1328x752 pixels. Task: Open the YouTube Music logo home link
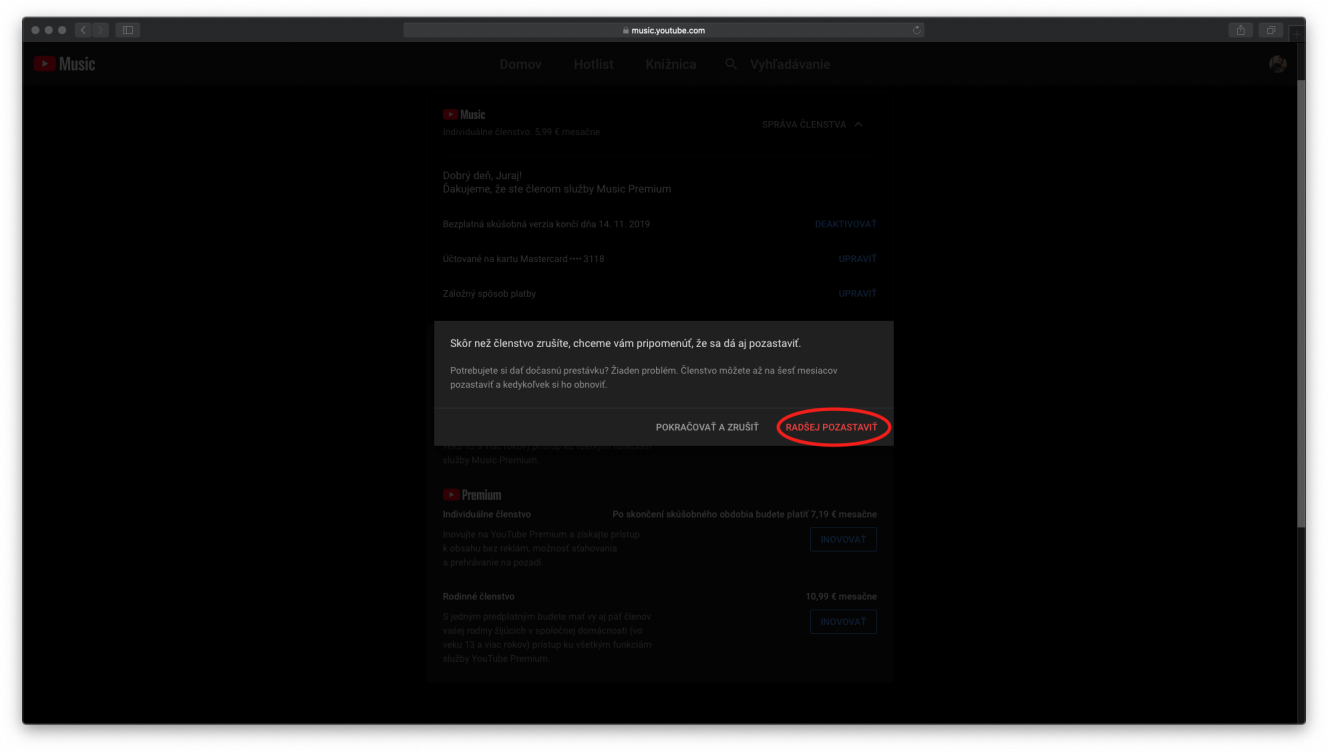click(64, 64)
